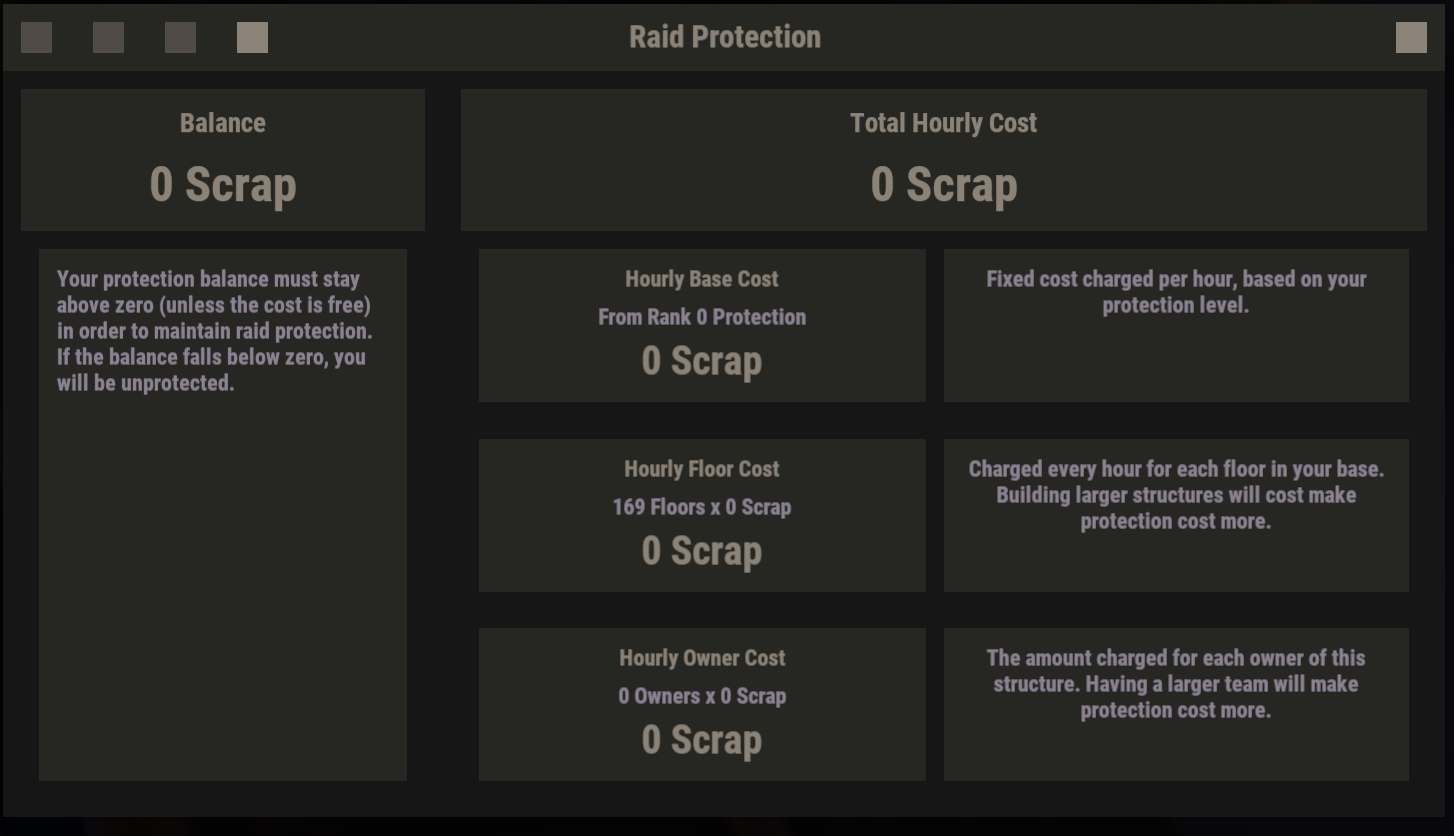Select the Balance 0 Scrap amount
Screen dimensions: 1454x836
(223, 185)
